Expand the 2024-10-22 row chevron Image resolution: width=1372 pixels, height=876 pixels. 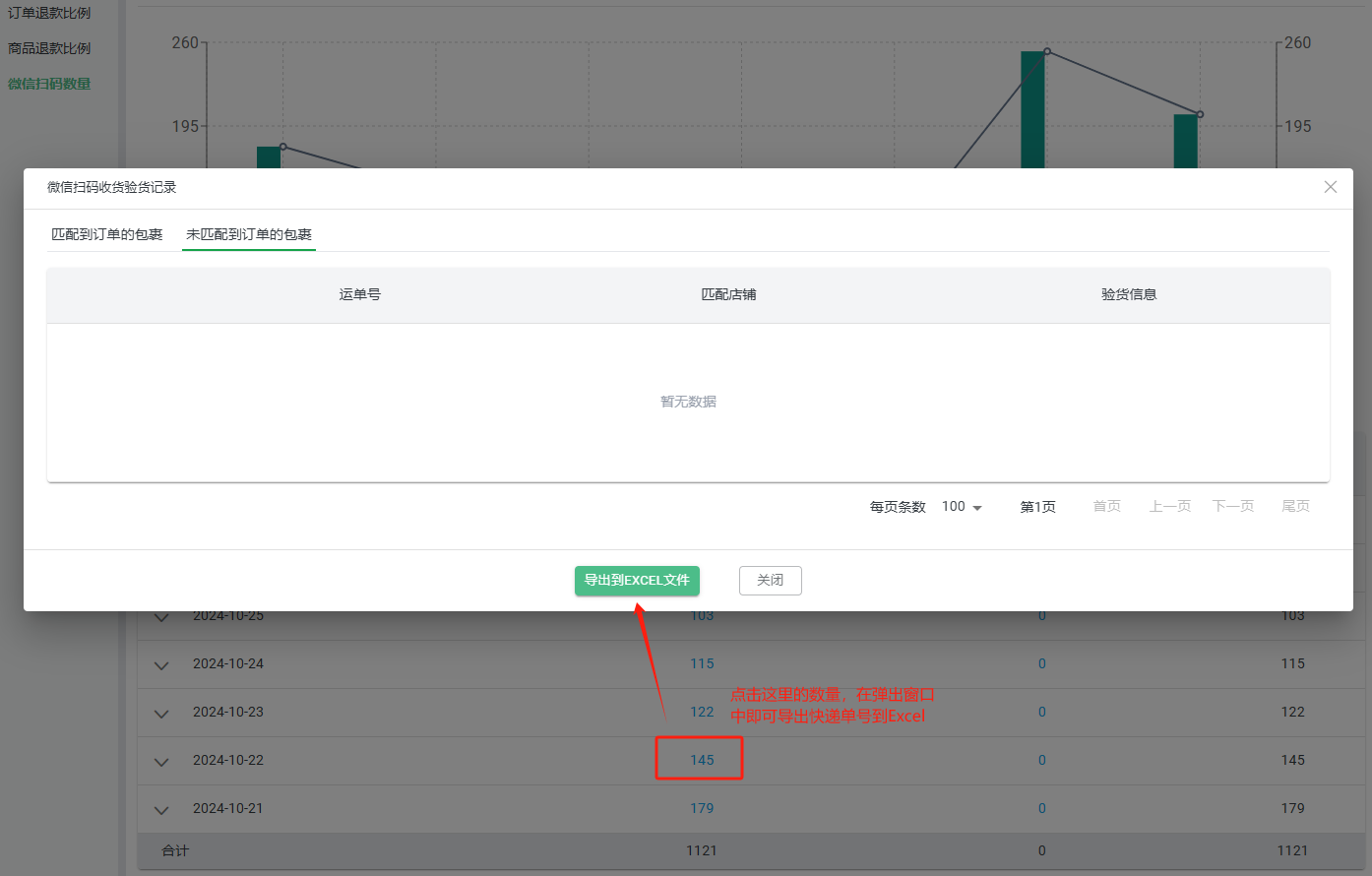tap(161, 762)
